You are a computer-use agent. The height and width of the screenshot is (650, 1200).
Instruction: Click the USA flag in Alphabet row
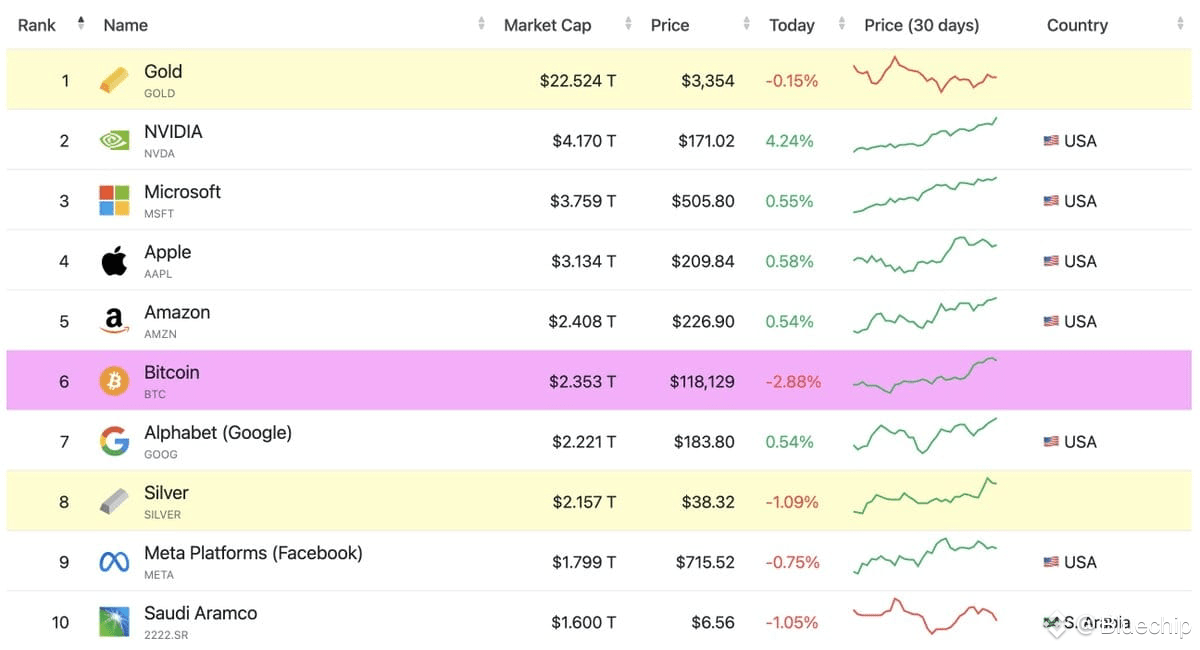[1051, 441]
